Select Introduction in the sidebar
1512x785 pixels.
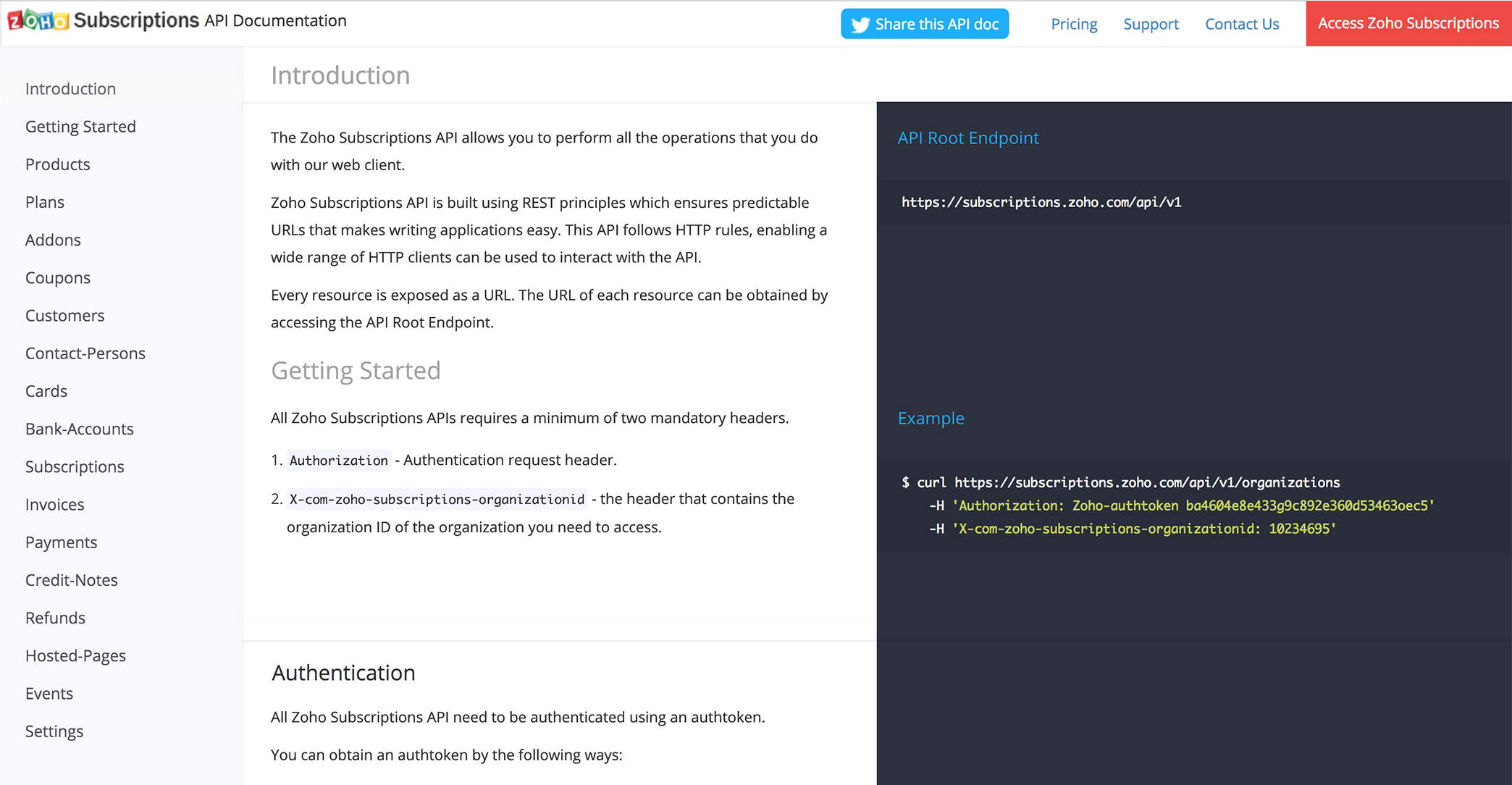(70, 88)
